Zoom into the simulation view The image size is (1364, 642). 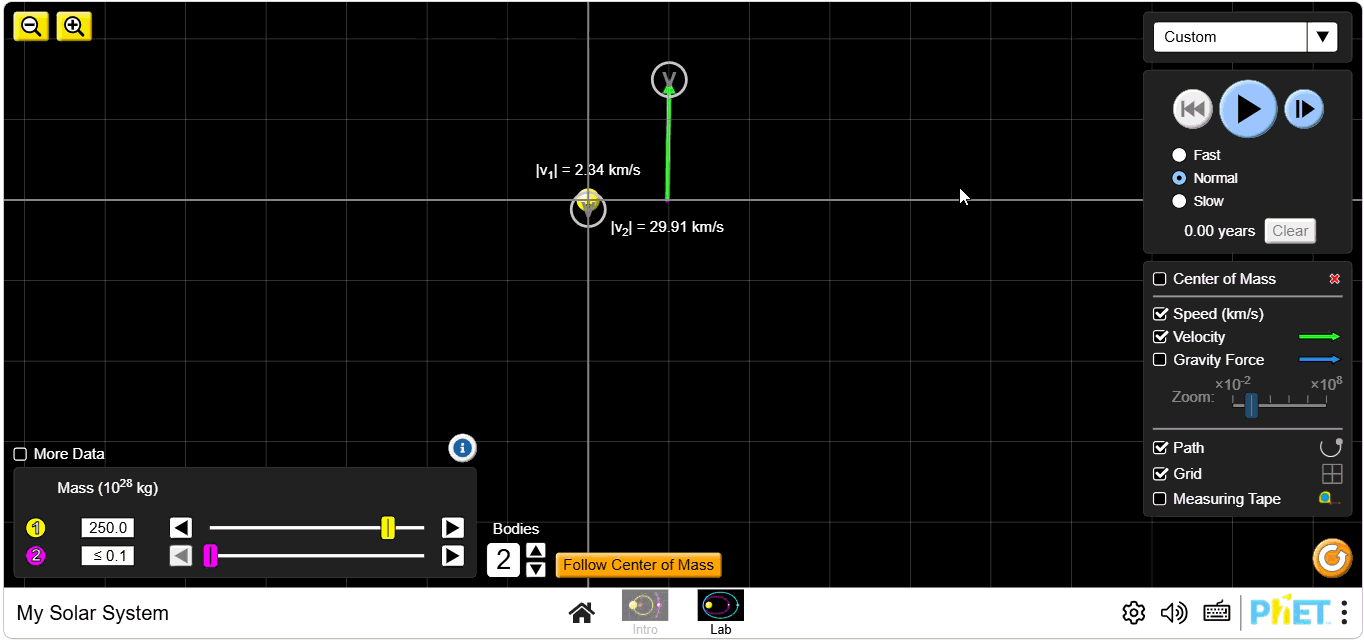74,26
